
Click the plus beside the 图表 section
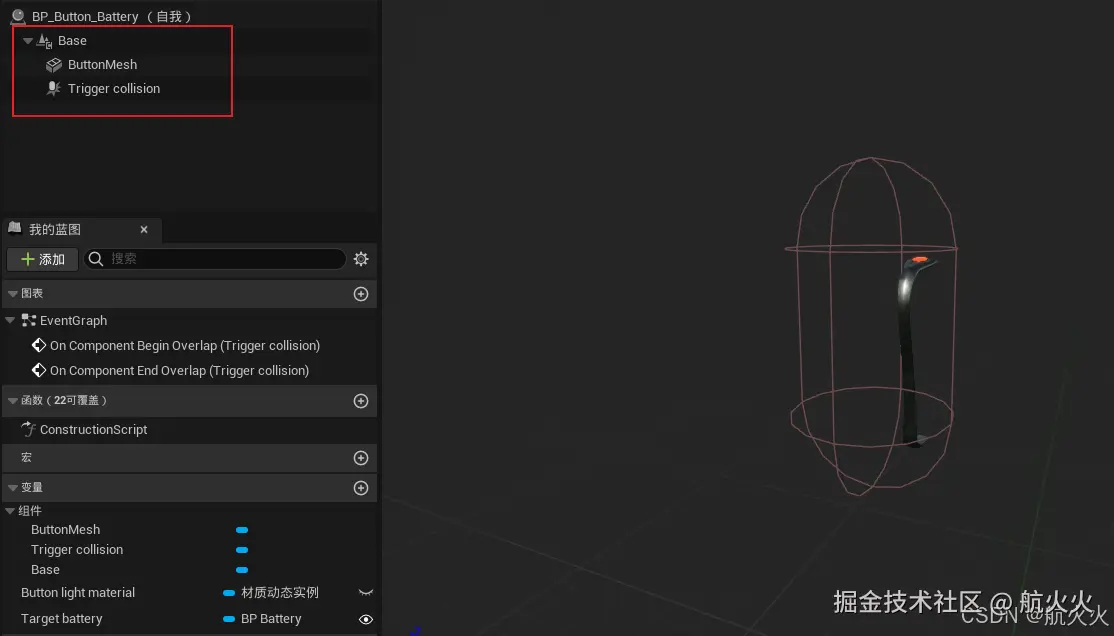click(360, 293)
